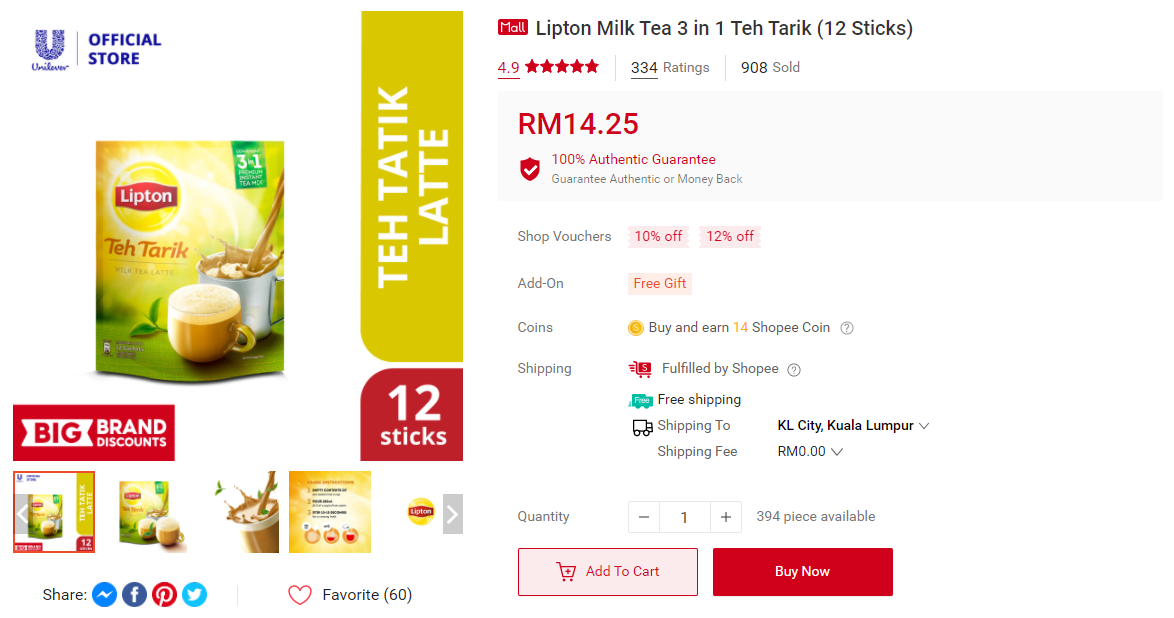1174x618 pixels.
Task: Share product on Twitter
Action: pyautogui.click(x=195, y=595)
